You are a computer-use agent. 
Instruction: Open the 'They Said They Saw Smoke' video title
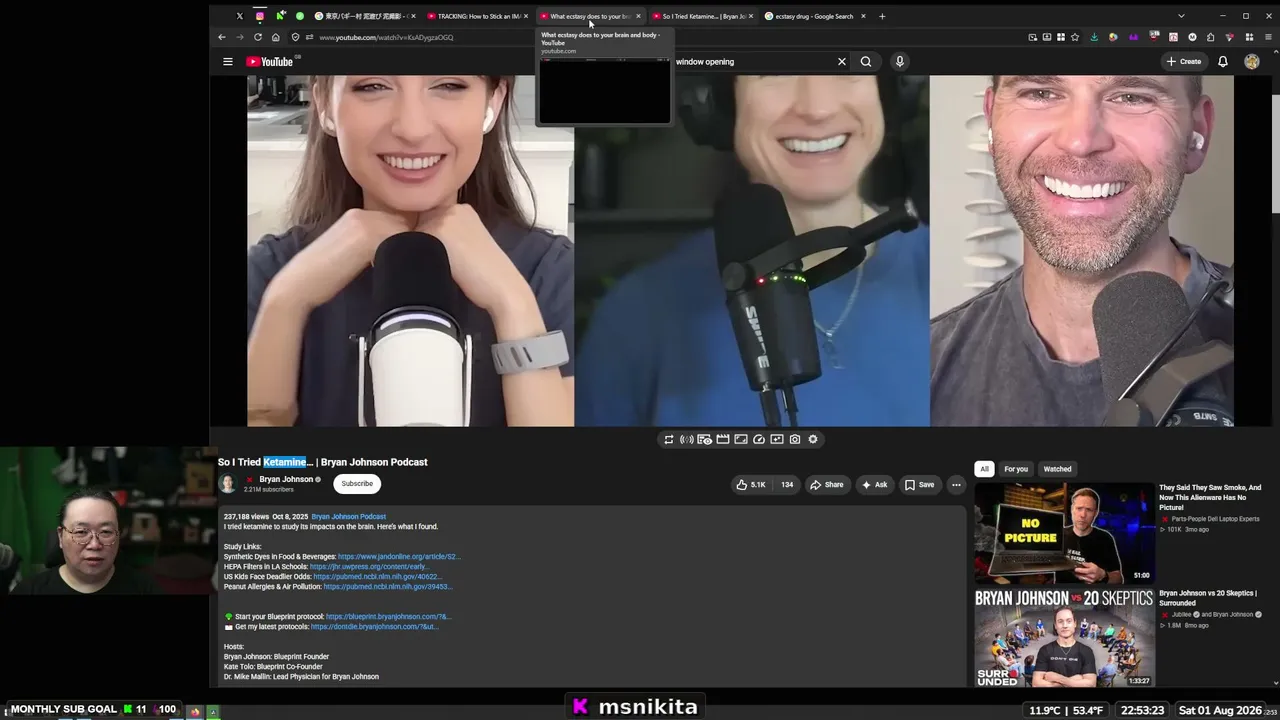point(1210,497)
